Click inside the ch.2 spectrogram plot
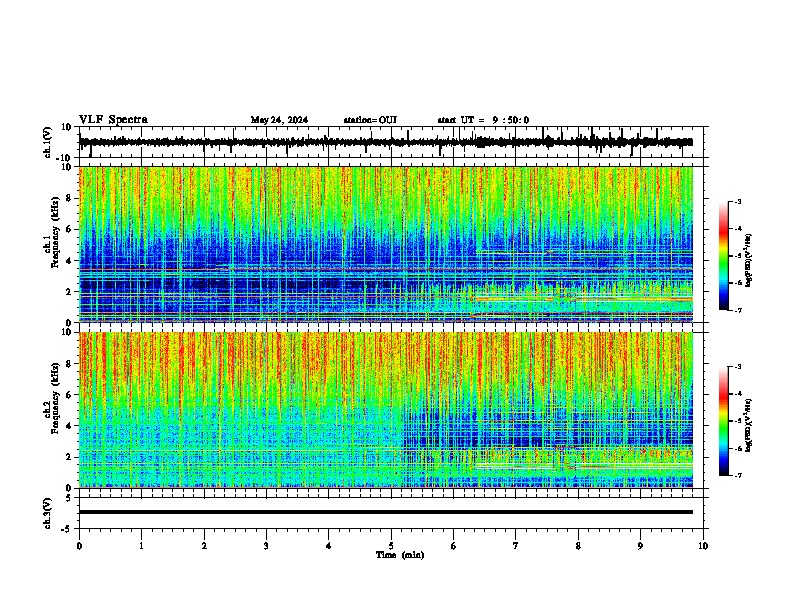This screenshot has width=792, height=612. 385,410
